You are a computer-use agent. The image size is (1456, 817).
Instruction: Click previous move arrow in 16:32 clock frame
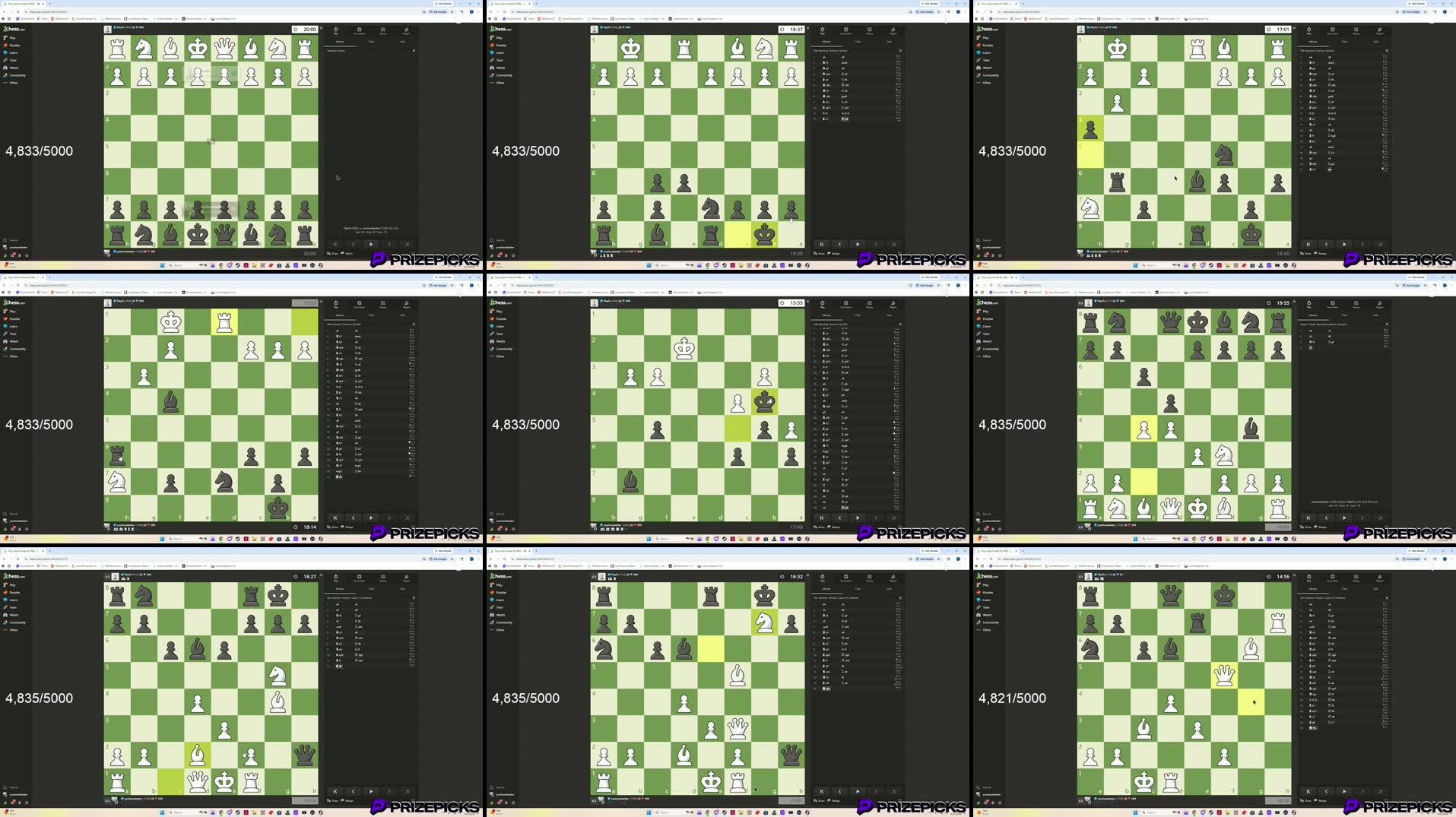click(x=839, y=791)
